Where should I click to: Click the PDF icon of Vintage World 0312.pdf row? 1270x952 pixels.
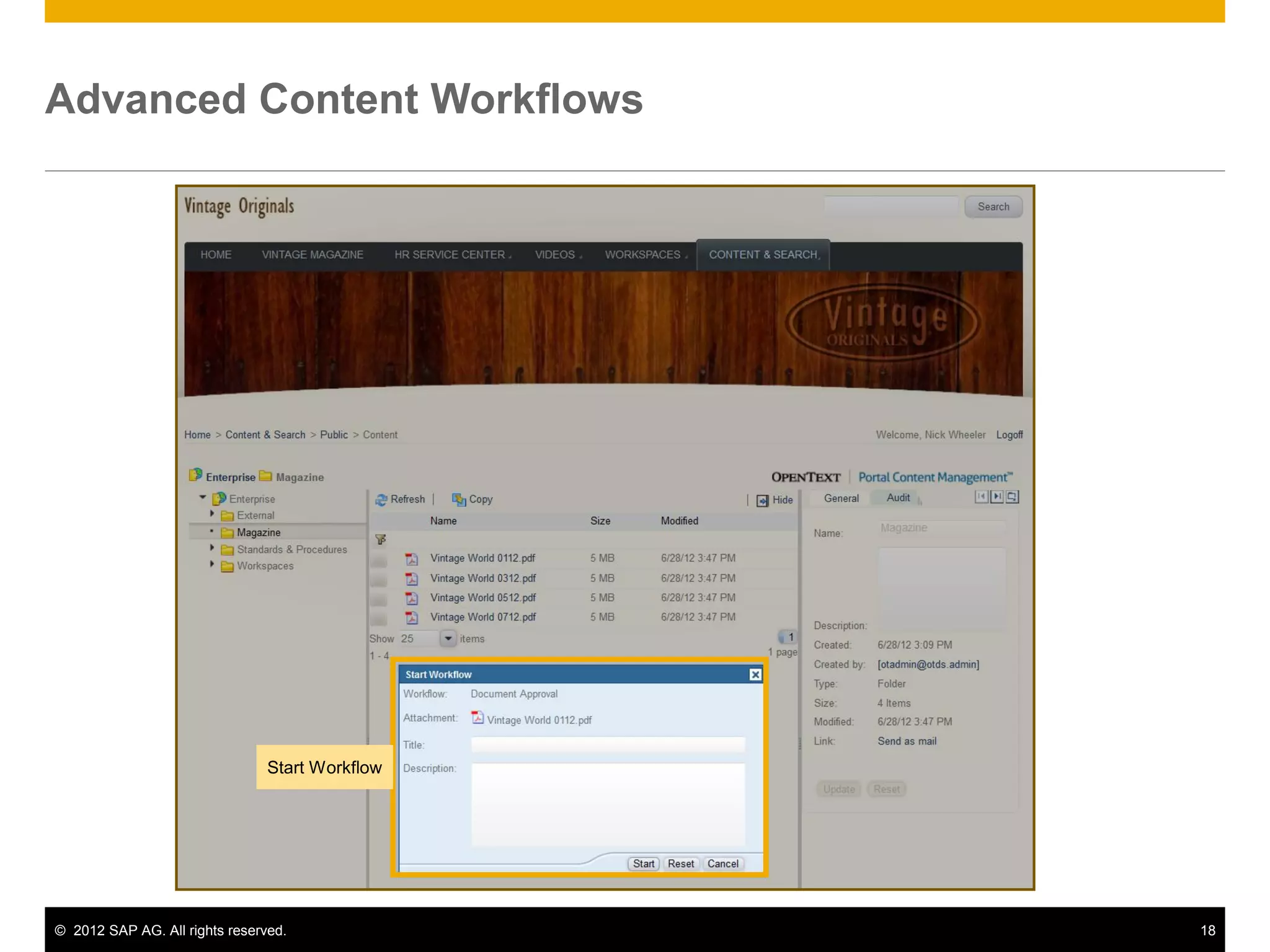click(411, 578)
